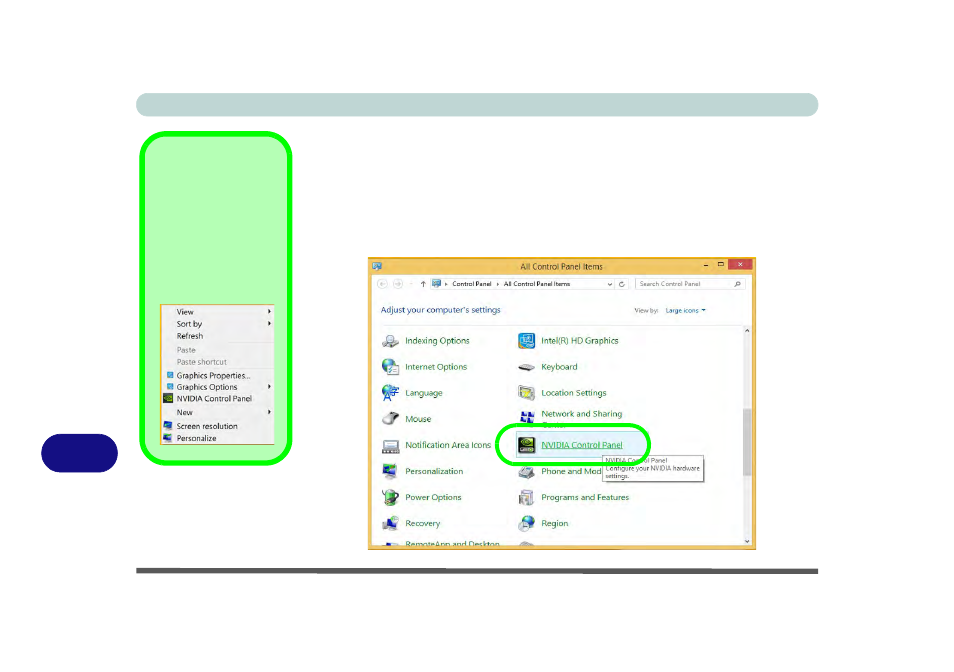954x672 pixels.
Task: Go back using the Back arrow button
Action: tap(383, 284)
